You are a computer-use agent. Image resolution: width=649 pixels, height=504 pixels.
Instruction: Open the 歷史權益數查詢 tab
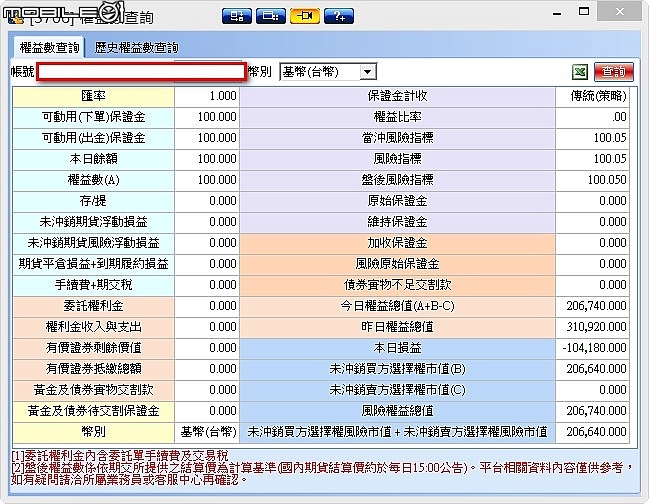coord(137,48)
